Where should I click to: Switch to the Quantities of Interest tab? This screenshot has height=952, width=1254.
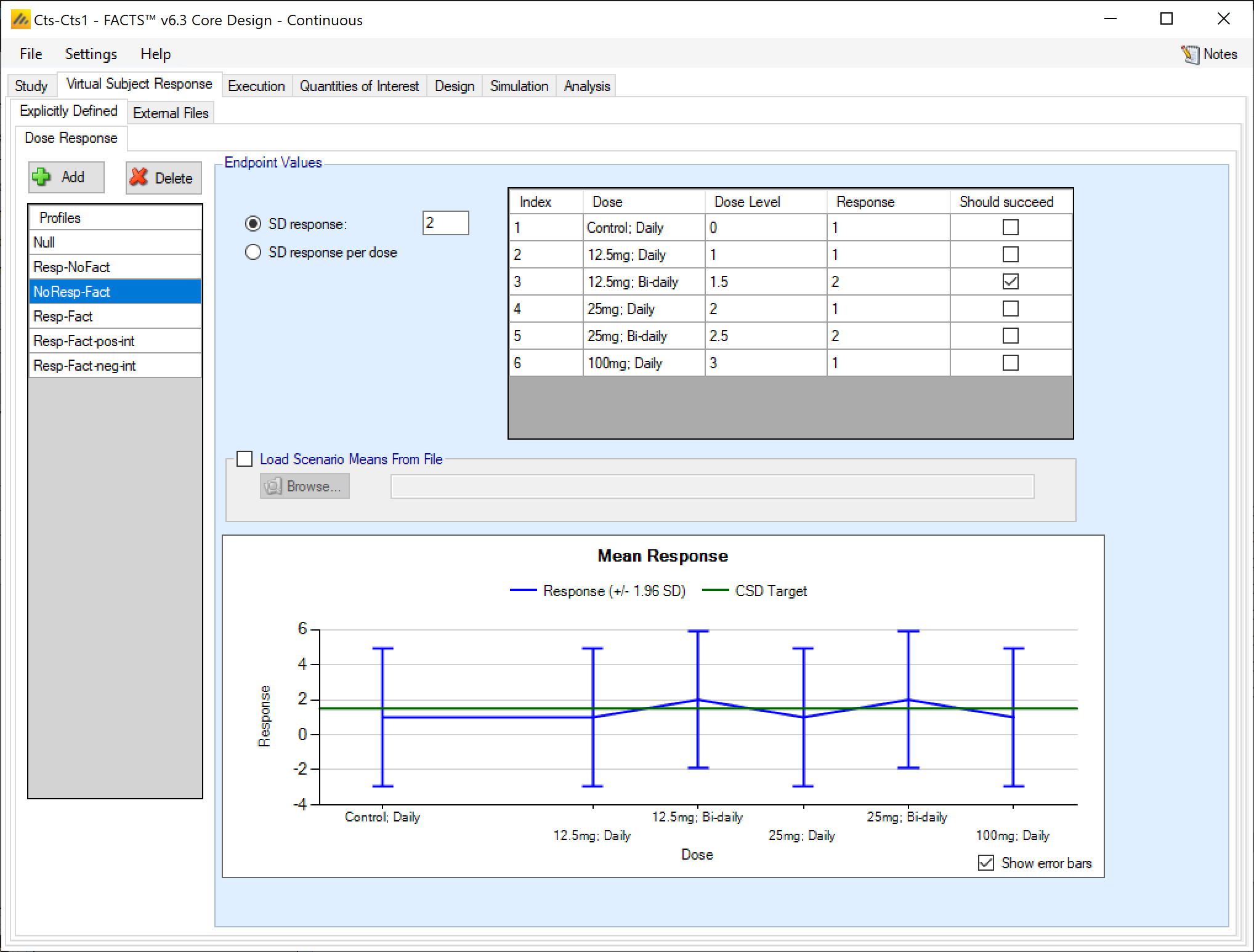359,86
